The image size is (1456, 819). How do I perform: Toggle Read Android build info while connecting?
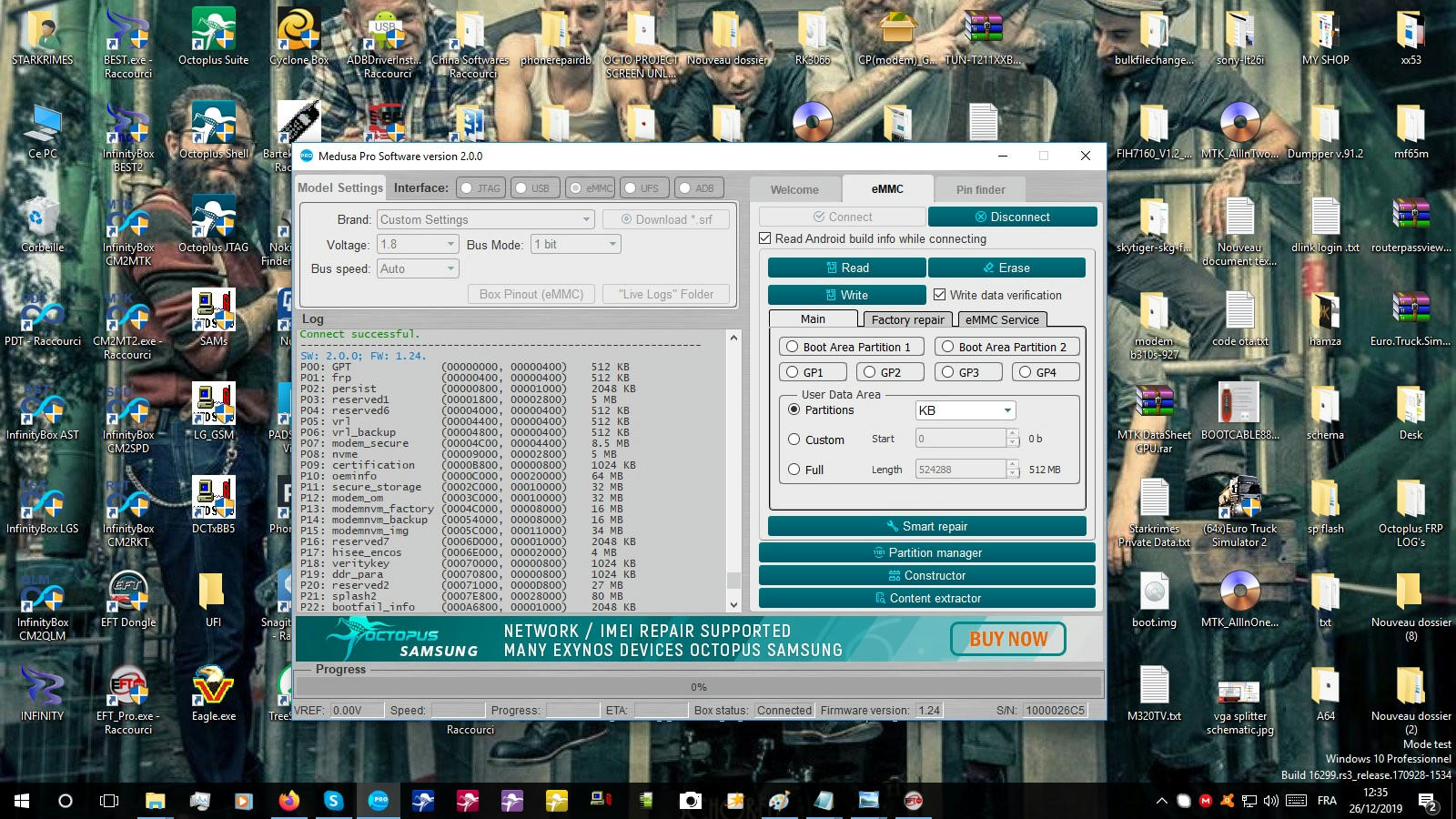[765, 238]
